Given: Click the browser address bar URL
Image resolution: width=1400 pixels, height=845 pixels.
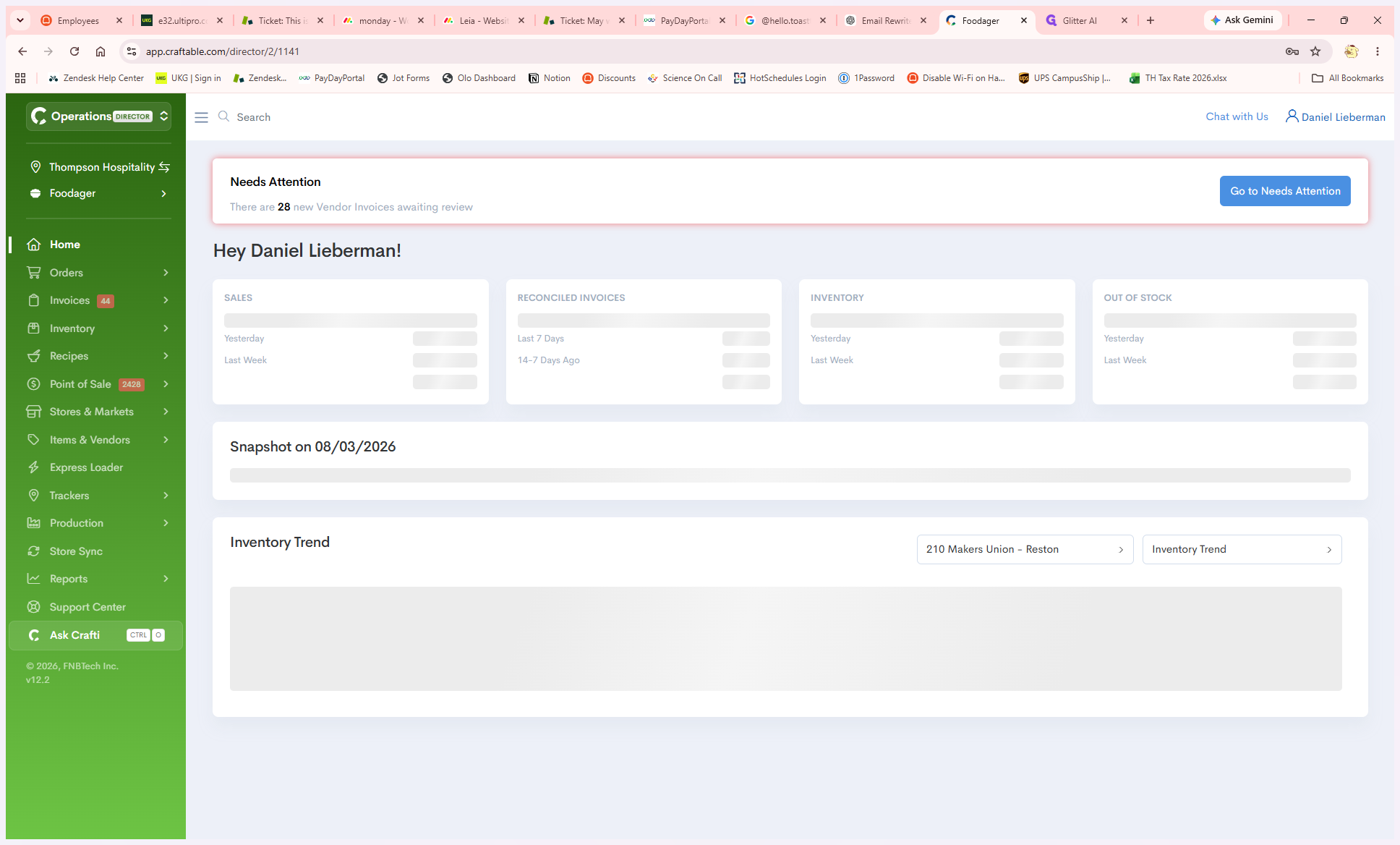Looking at the screenshot, I should (x=223, y=51).
